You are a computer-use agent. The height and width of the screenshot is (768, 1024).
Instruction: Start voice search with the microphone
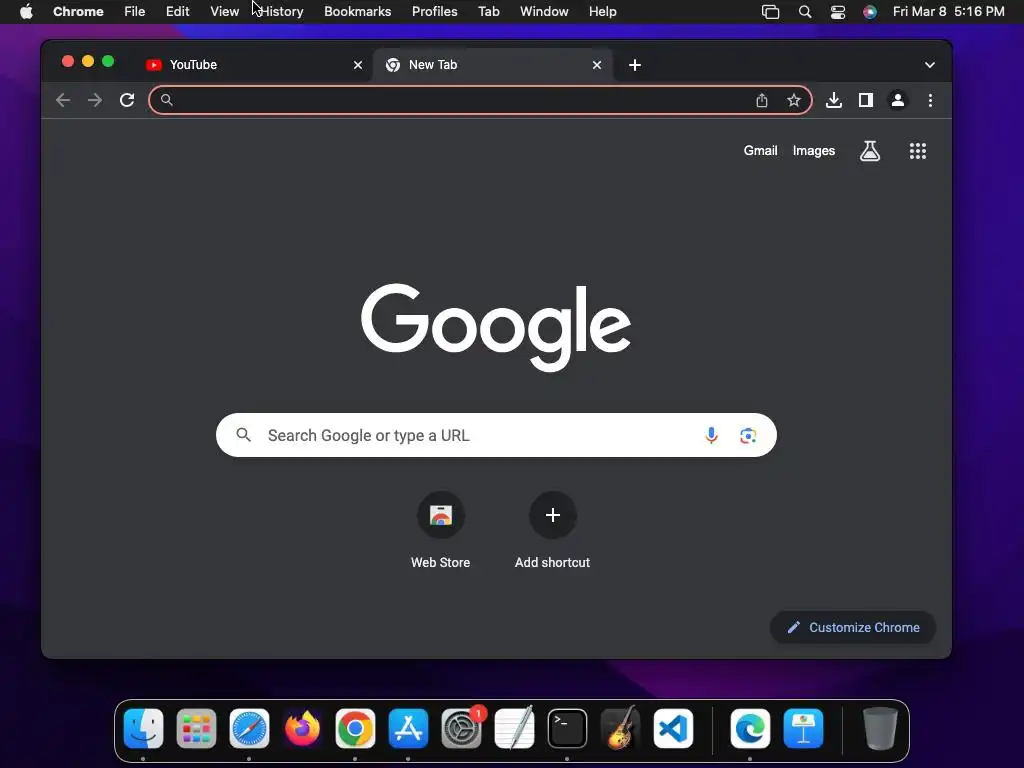711,435
